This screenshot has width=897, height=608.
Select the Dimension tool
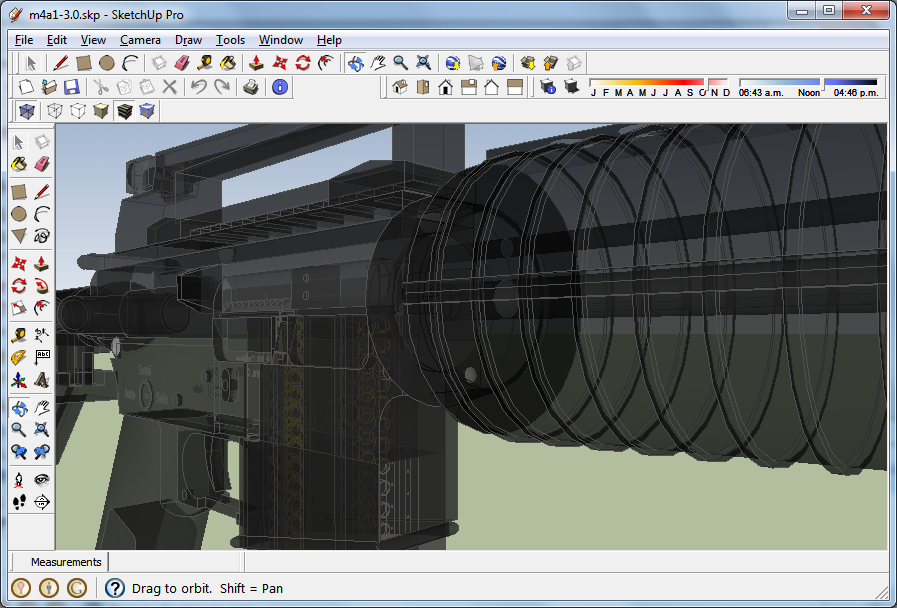pos(42,335)
